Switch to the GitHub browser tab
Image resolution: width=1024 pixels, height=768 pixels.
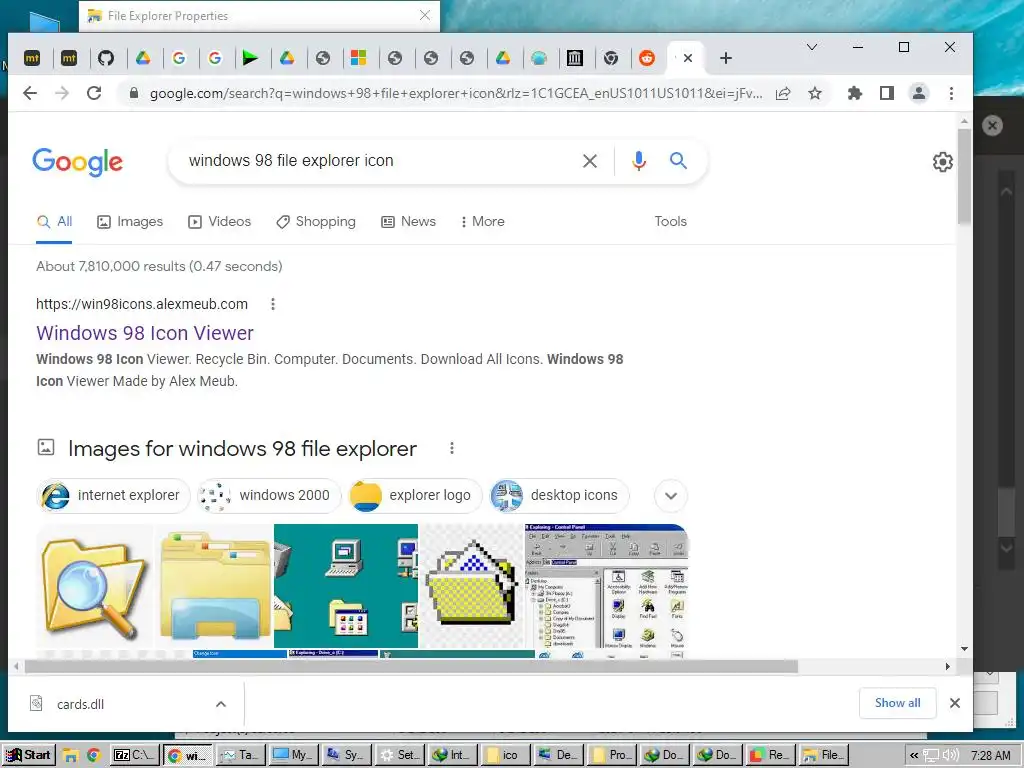[106, 58]
